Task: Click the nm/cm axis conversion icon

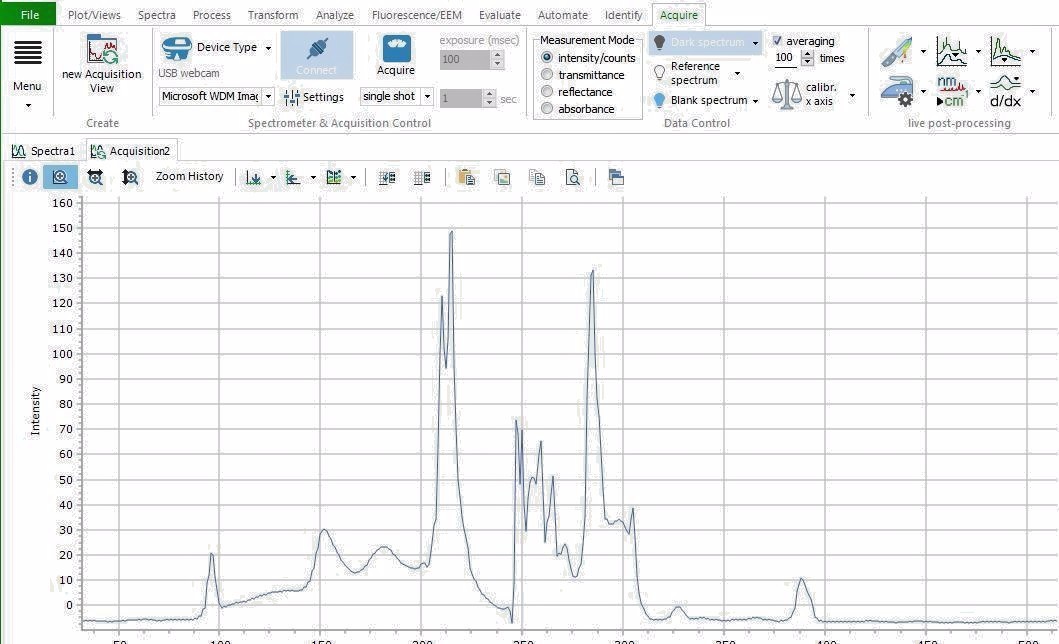Action: pos(951,91)
